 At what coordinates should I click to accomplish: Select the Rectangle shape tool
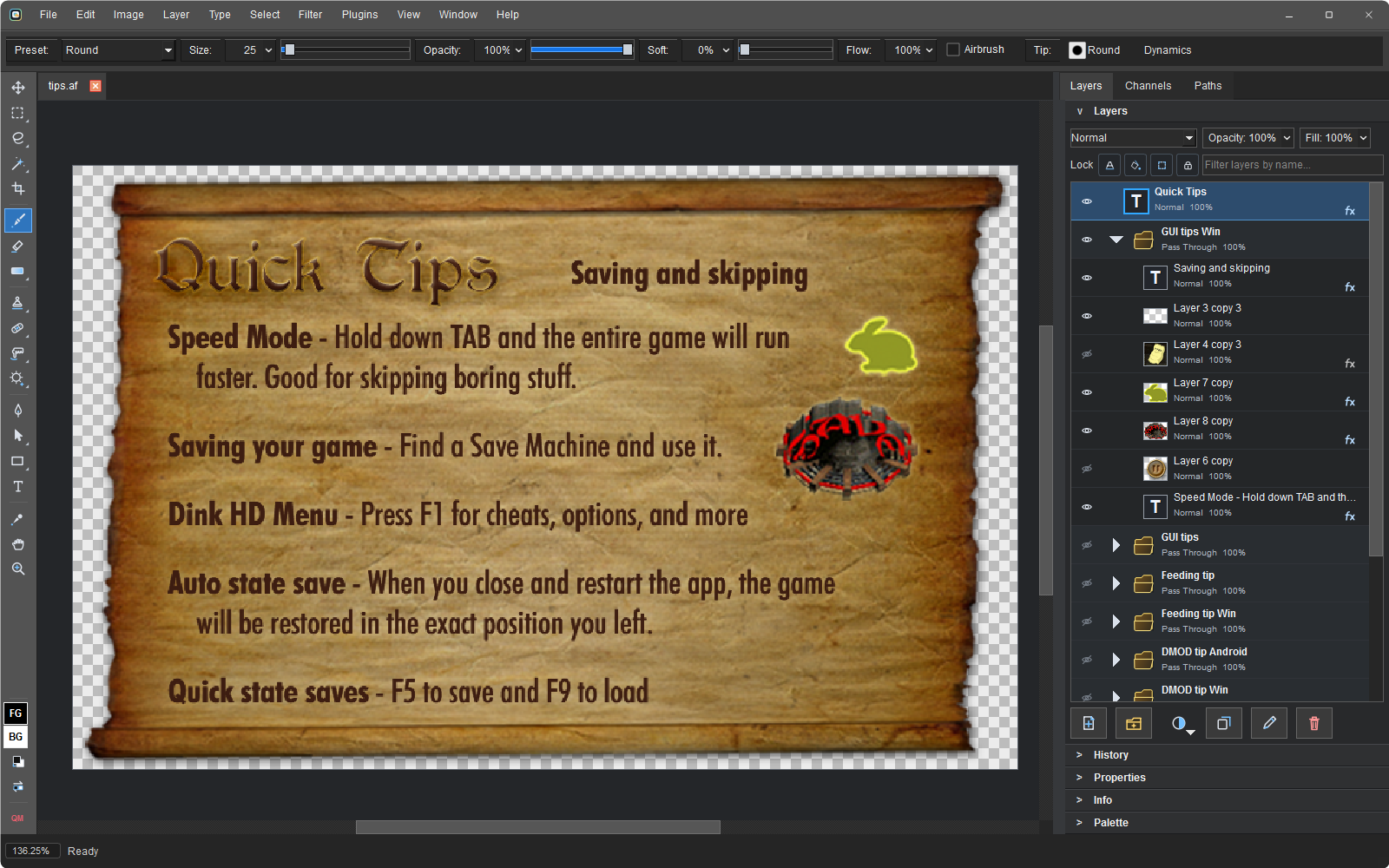coord(17,461)
